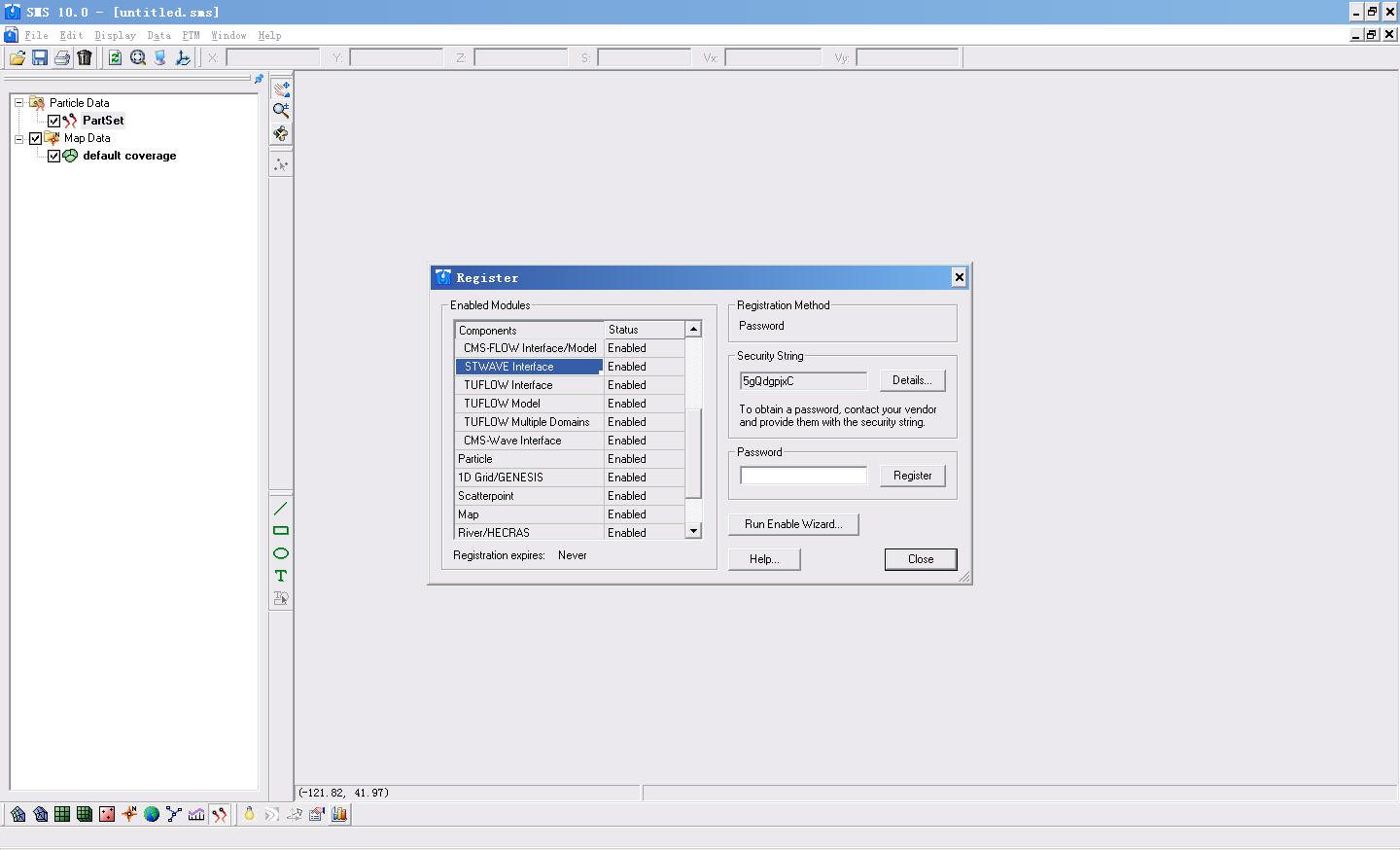Click the modules list scroll-up arrow
Screen dimensions: 1400x850
click(x=693, y=330)
